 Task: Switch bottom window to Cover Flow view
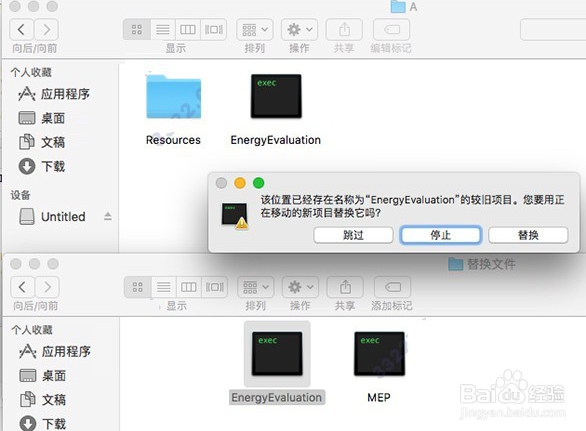click(215, 287)
